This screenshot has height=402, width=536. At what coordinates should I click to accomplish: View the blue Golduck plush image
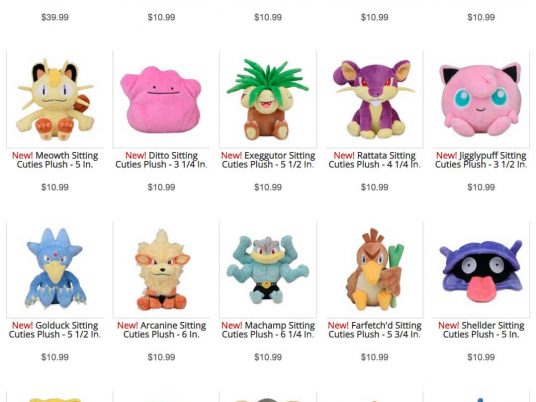click(x=55, y=269)
